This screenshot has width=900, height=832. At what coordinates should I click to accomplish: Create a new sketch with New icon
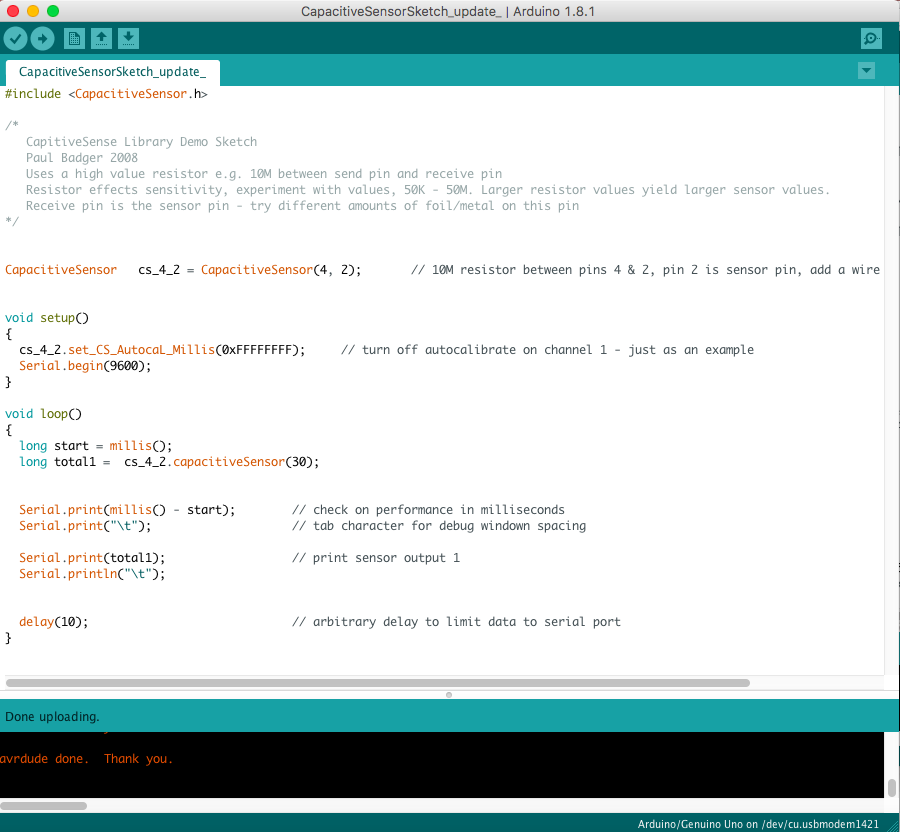point(74,39)
